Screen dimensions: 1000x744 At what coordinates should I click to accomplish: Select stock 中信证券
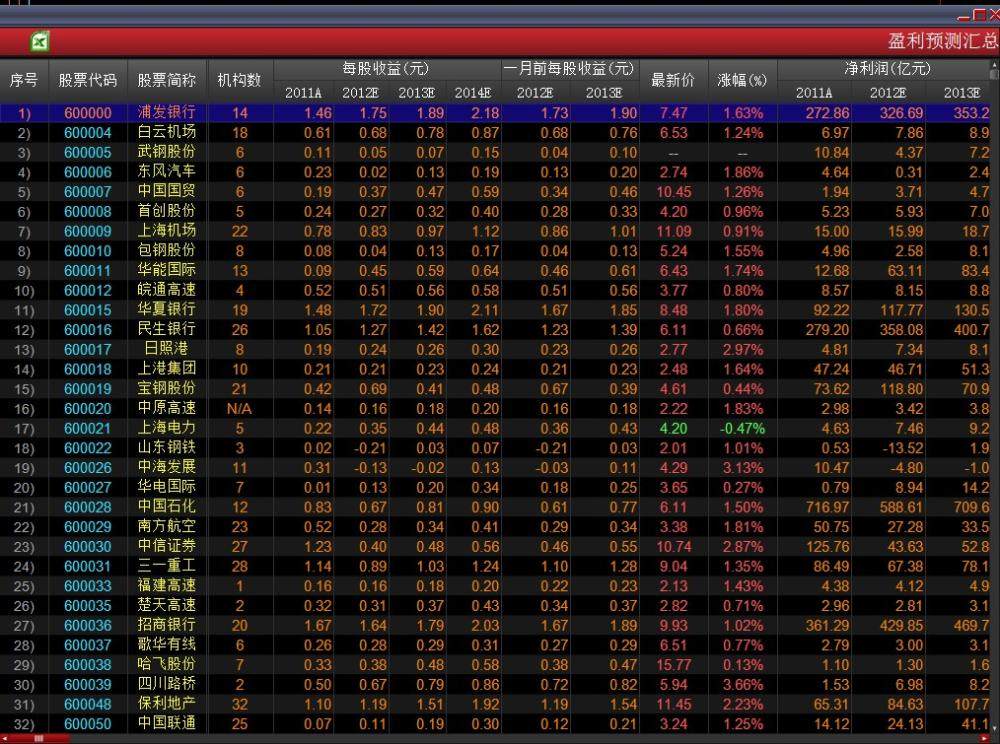[x=166, y=547]
